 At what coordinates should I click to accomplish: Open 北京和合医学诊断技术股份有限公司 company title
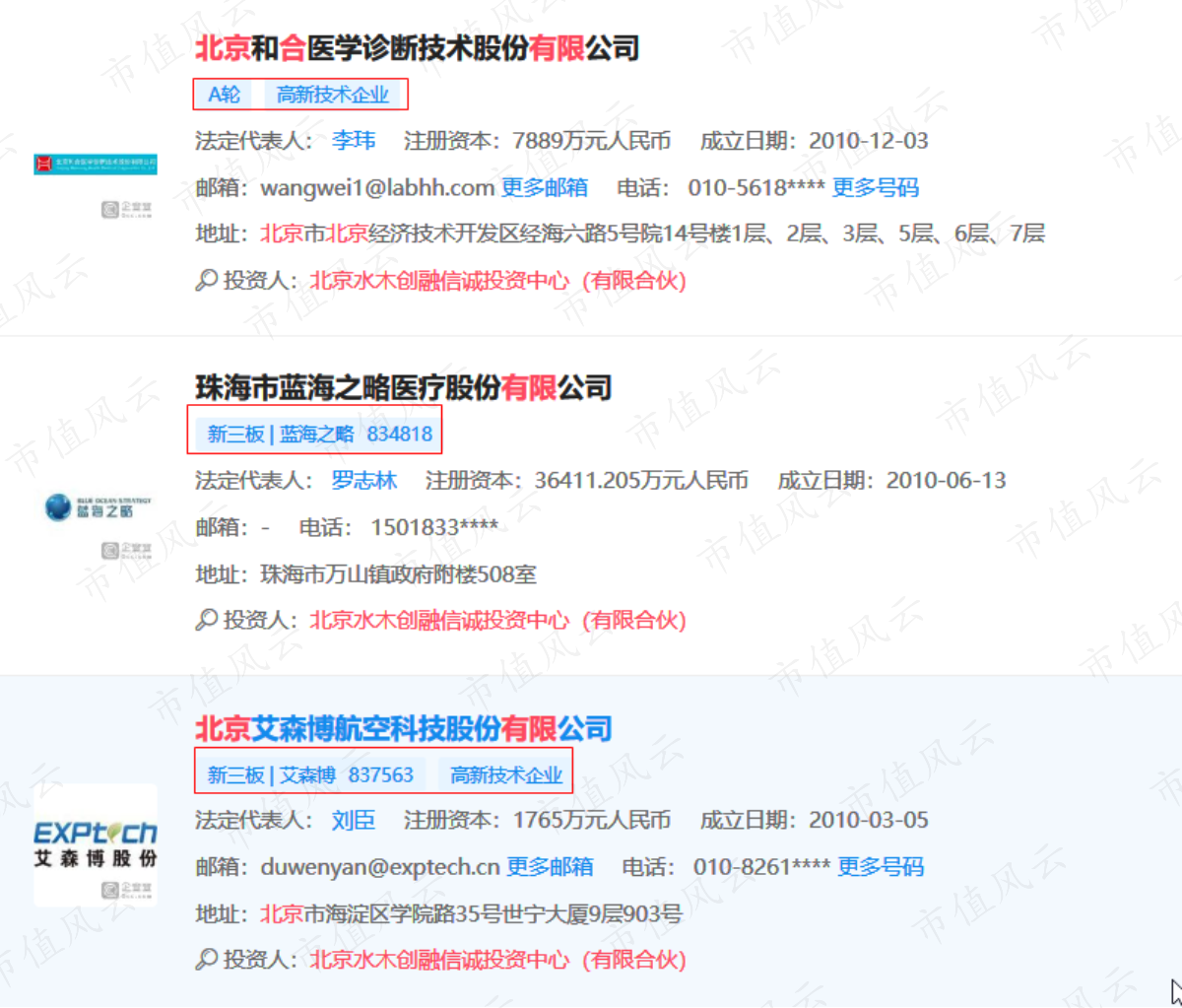417,47
